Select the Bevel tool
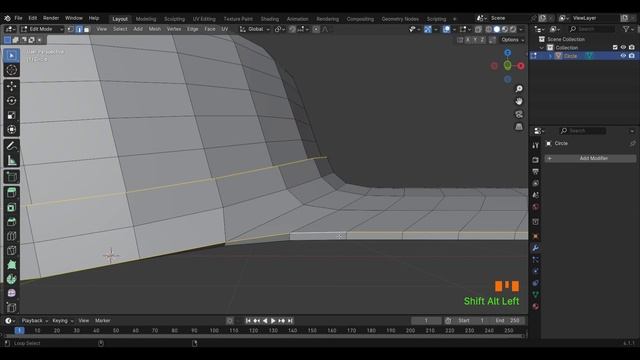Screen dimensions: 640x360 point(11,222)
